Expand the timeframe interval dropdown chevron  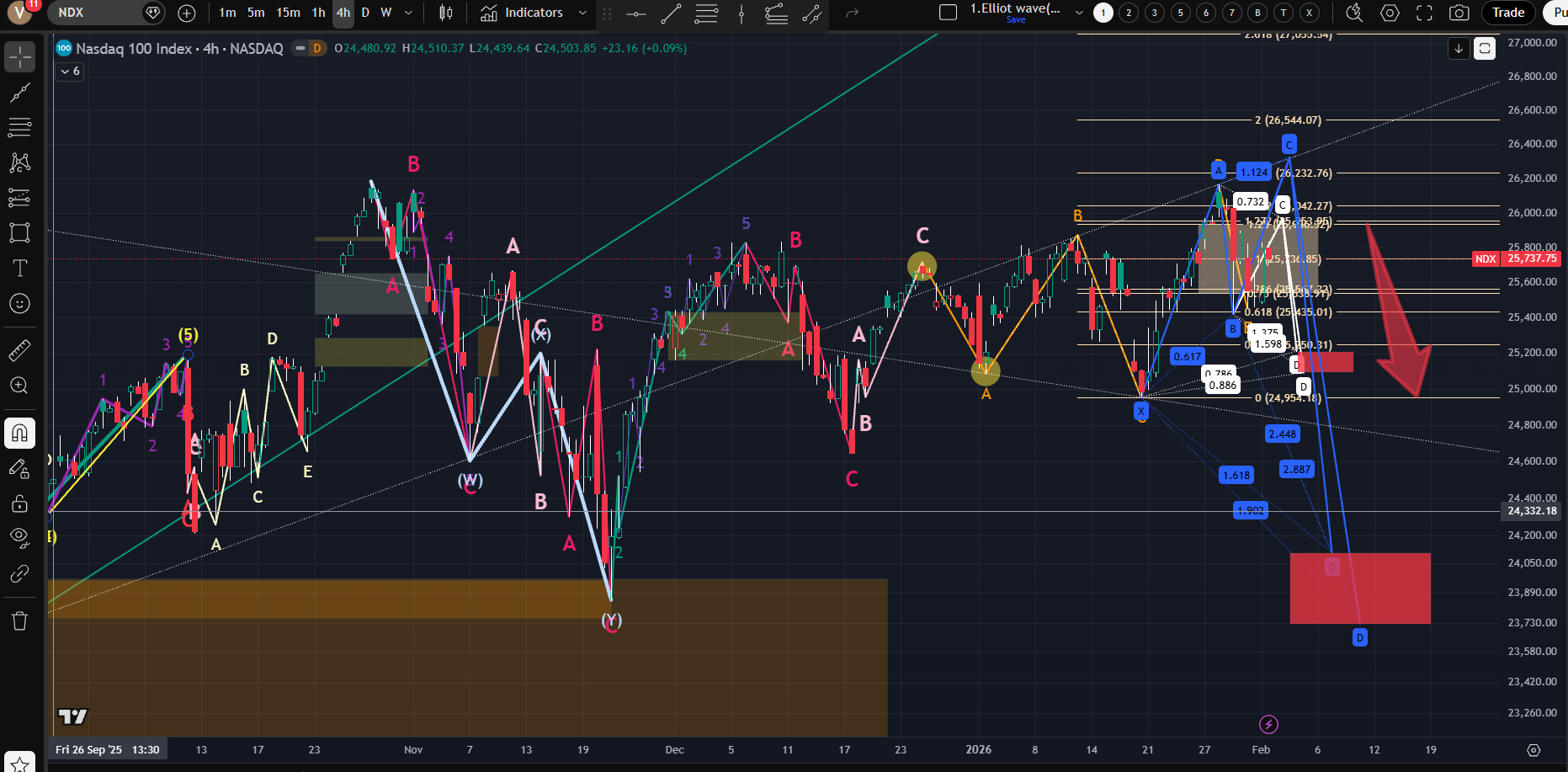pyautogui.click(x=409, y=13)
